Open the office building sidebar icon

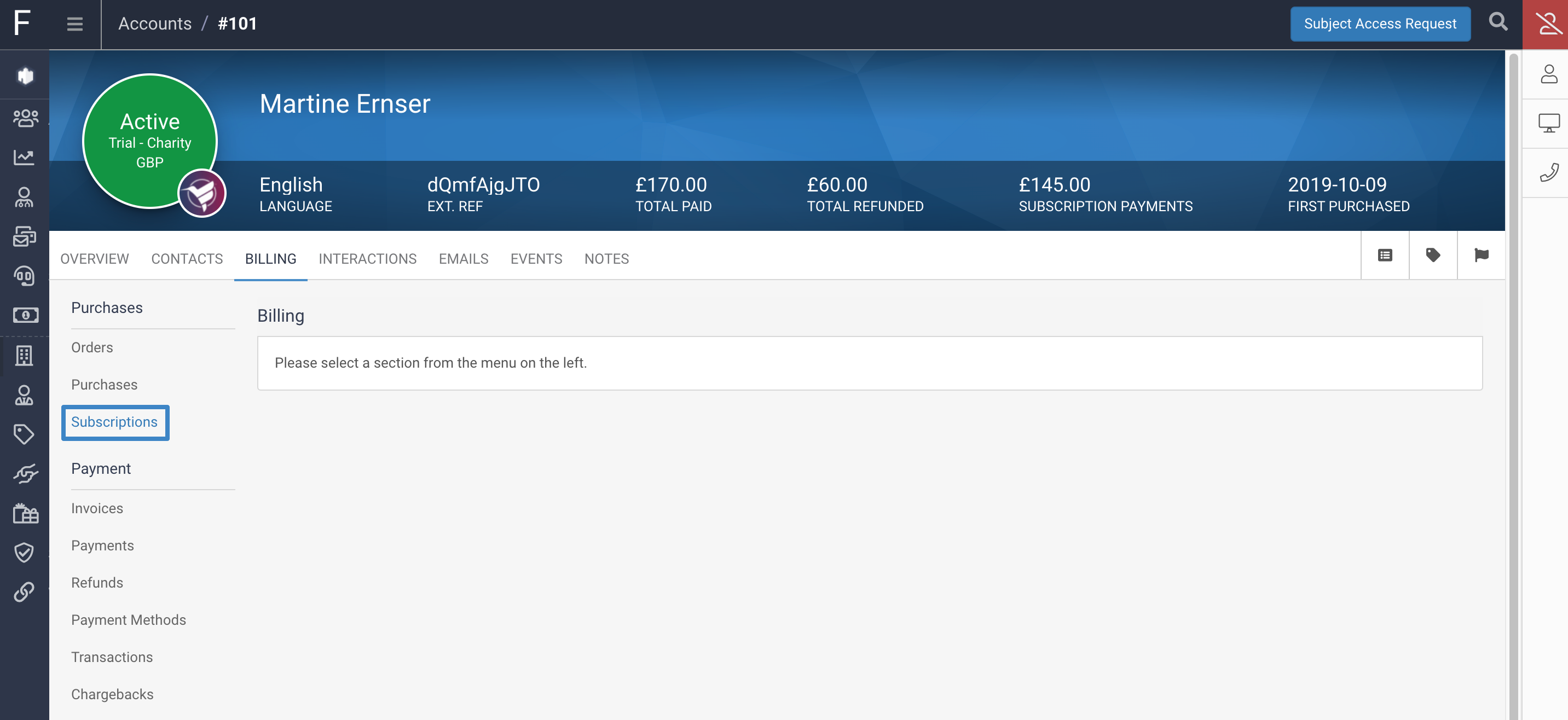[x=24, y=356]
